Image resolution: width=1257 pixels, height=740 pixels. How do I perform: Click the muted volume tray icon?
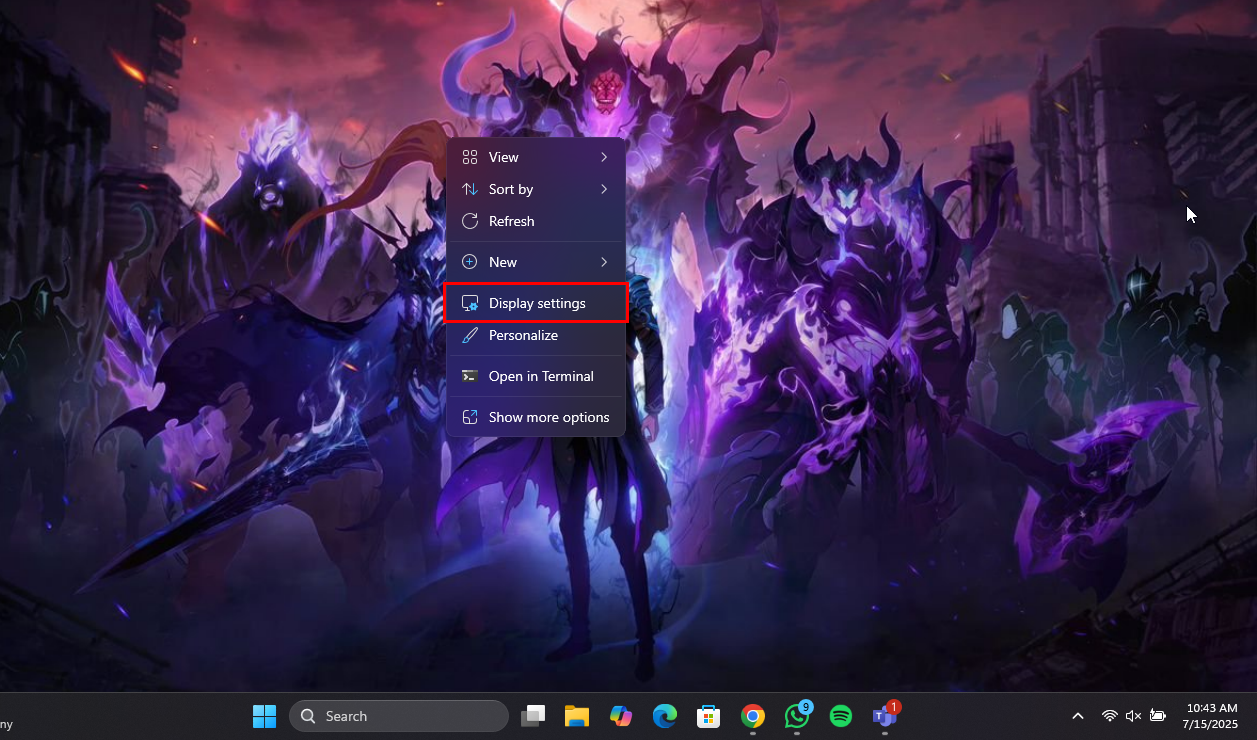pos(1133,716)
